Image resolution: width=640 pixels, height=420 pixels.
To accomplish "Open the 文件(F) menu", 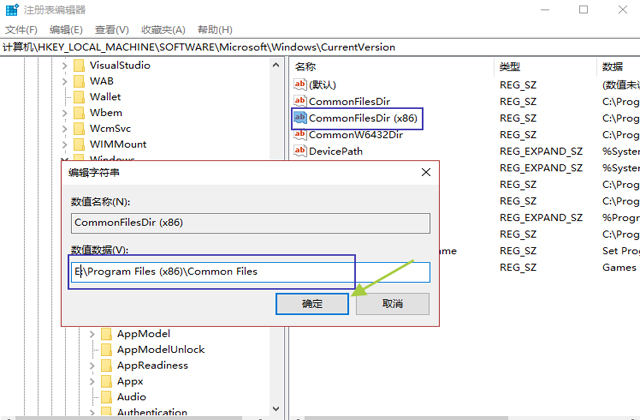I will pyautogui.click(x=21, y=30).
